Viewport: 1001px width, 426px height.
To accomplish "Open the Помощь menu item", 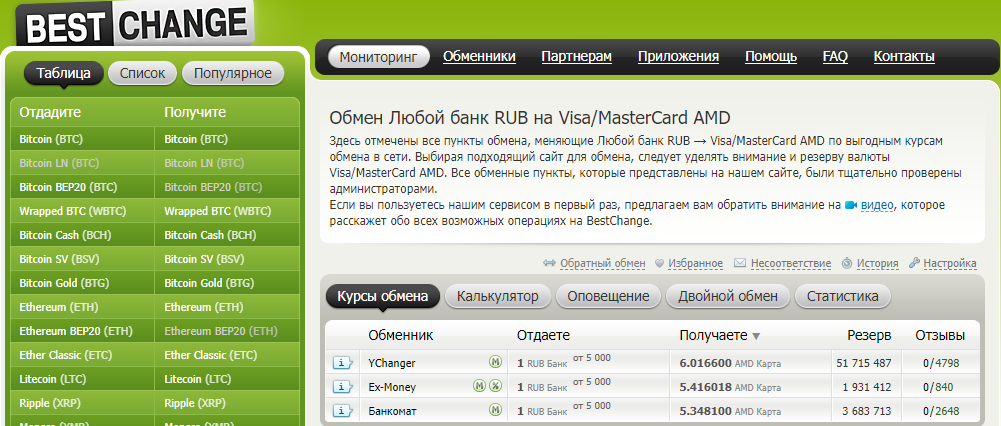I will coord(771,57).
